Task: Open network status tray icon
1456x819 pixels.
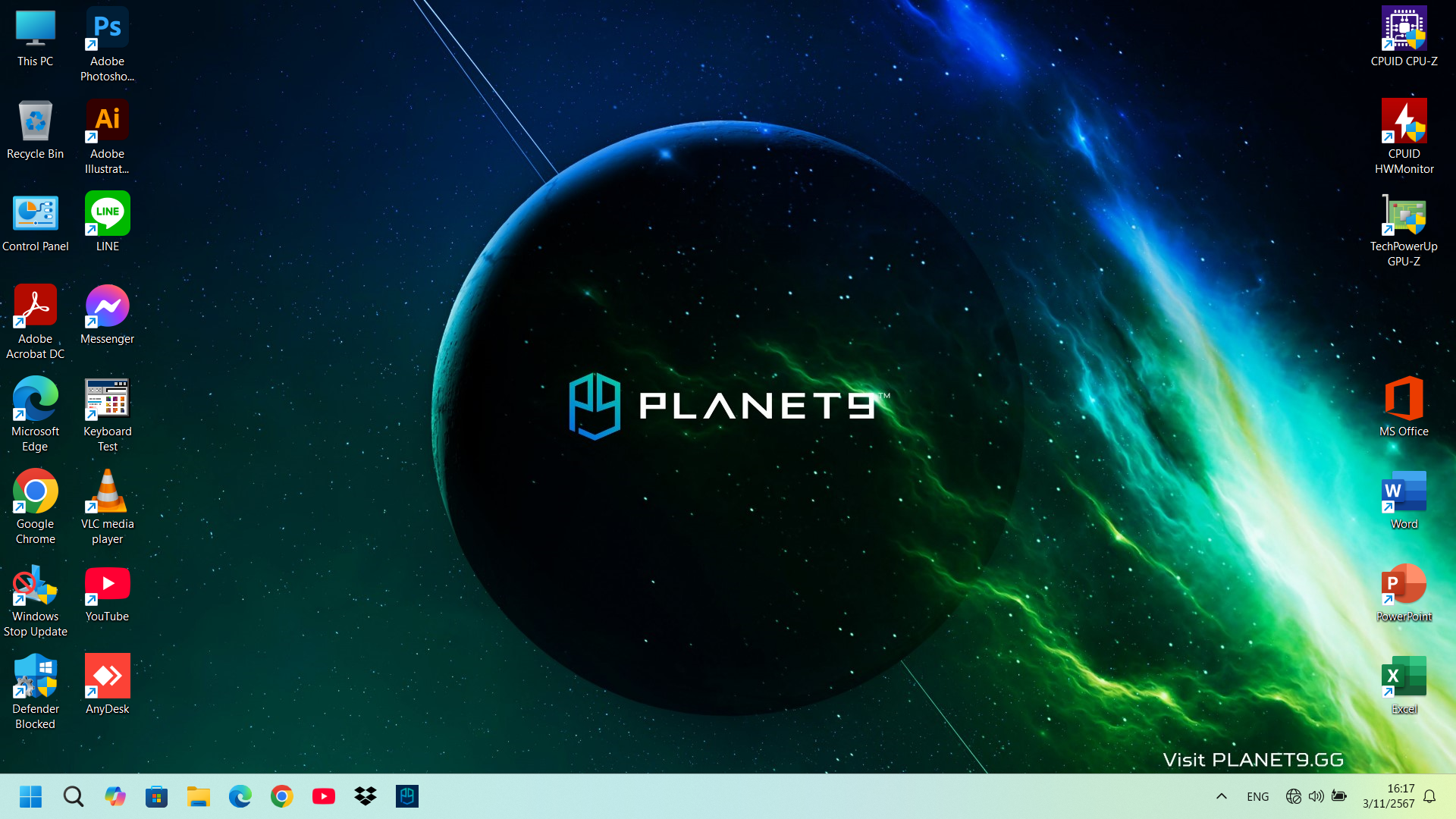Action: point(1294,796)
